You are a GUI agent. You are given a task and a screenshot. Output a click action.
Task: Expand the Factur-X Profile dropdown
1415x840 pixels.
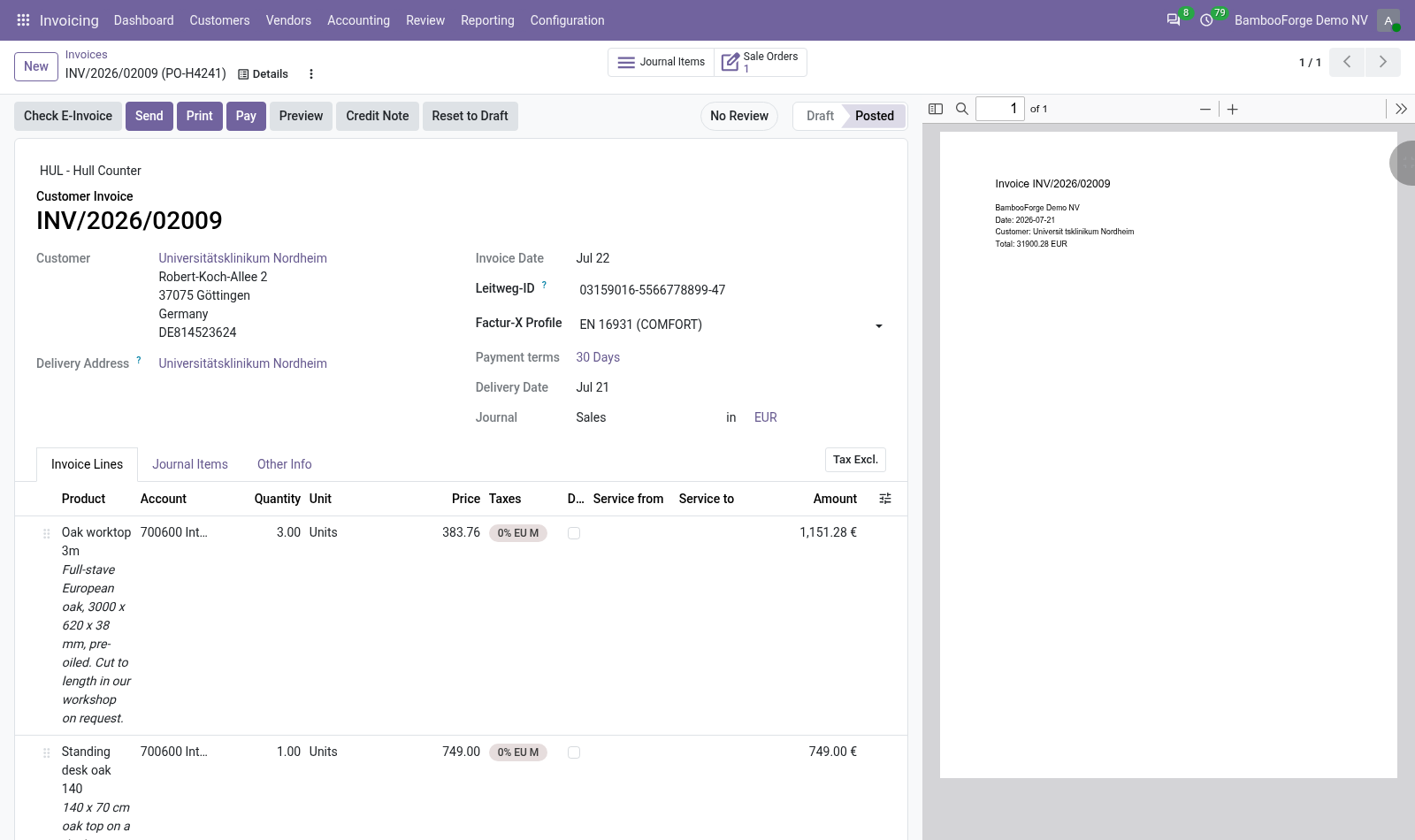click(x=879, y=325)
